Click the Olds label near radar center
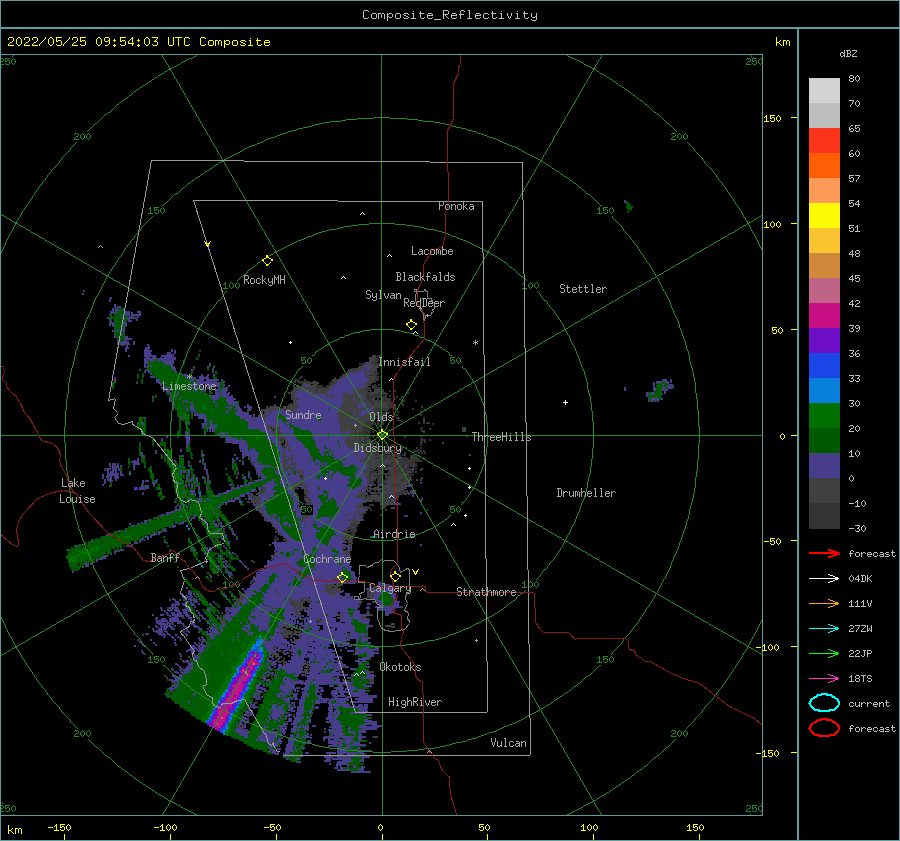This screenshot has width=900, height=841. [381, 417]
